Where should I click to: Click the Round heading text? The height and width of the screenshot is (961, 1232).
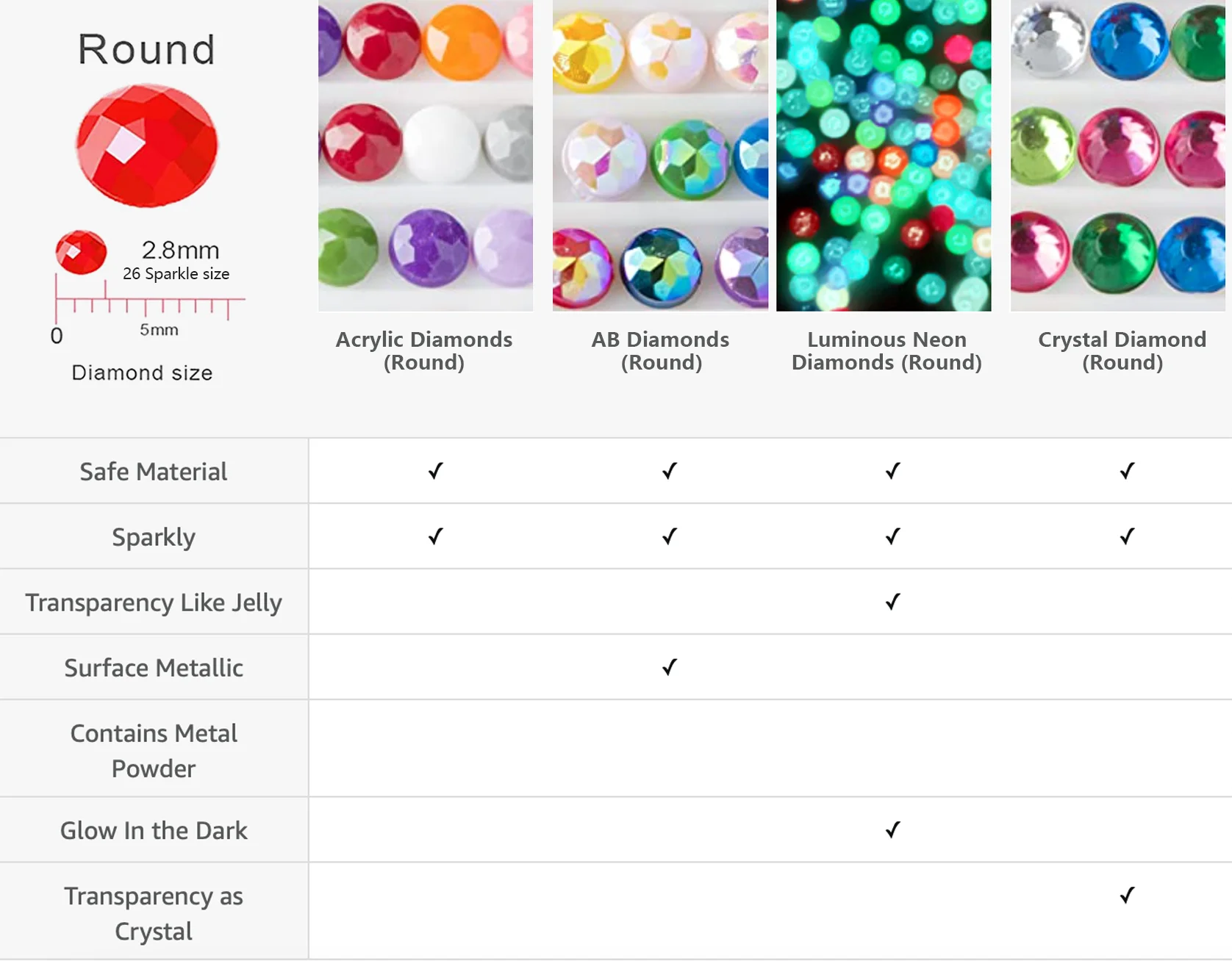(147, 50)
